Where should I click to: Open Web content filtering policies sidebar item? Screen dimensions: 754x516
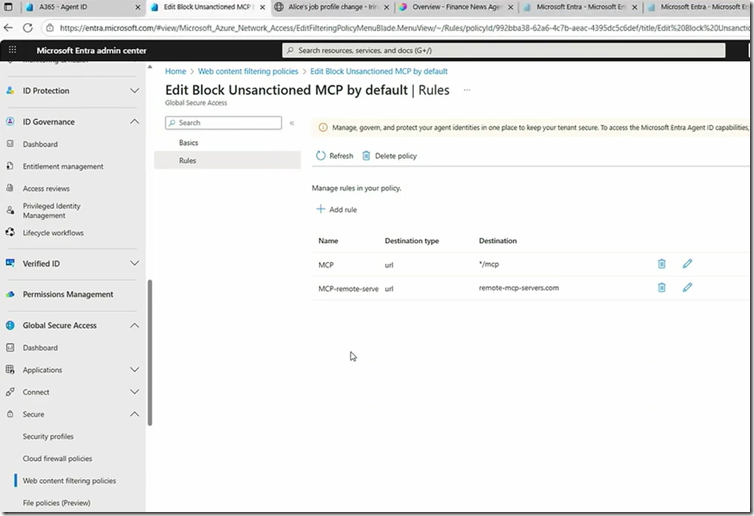click(x=69, y=480)
